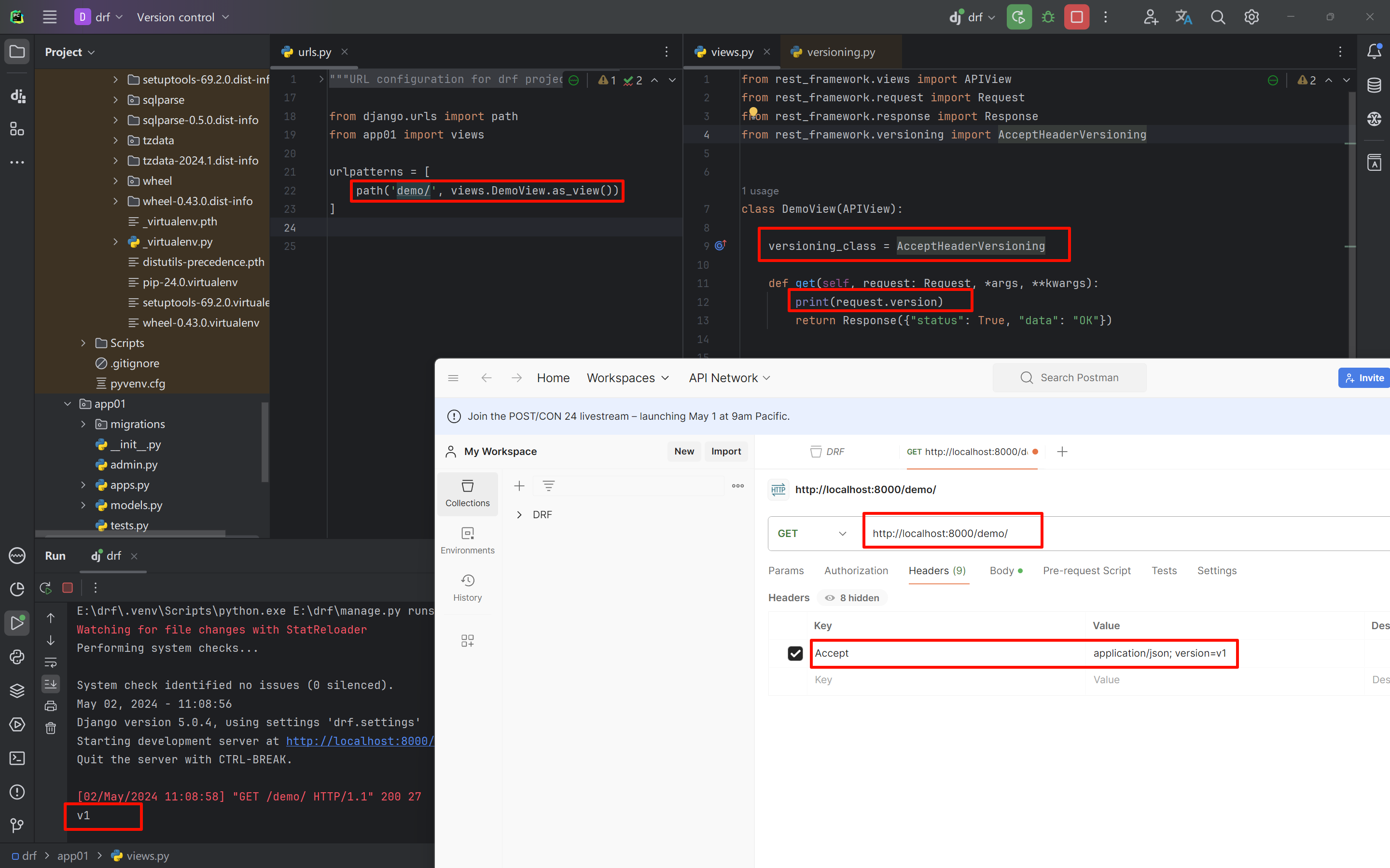Expand the DRF collection
The image size is (1390, 868).
tap(519, 514)
